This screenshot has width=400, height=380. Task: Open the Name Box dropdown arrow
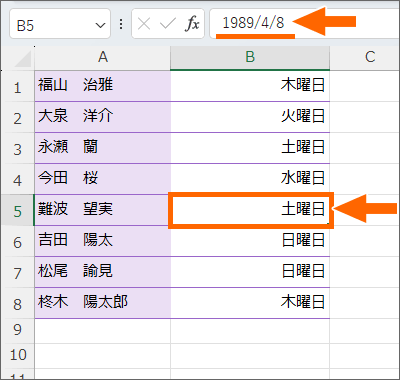(100, 25)
